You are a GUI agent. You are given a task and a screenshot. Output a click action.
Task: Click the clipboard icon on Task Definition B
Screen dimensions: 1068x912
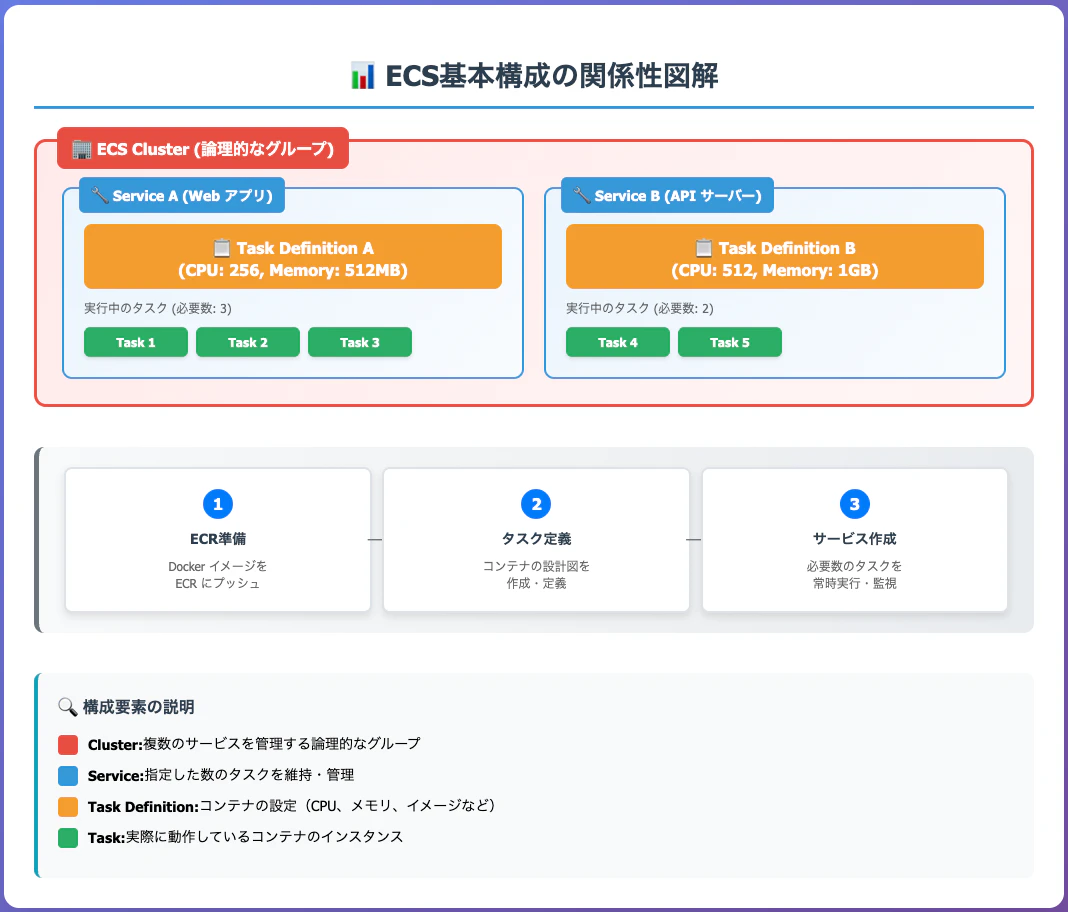(704, 248)
